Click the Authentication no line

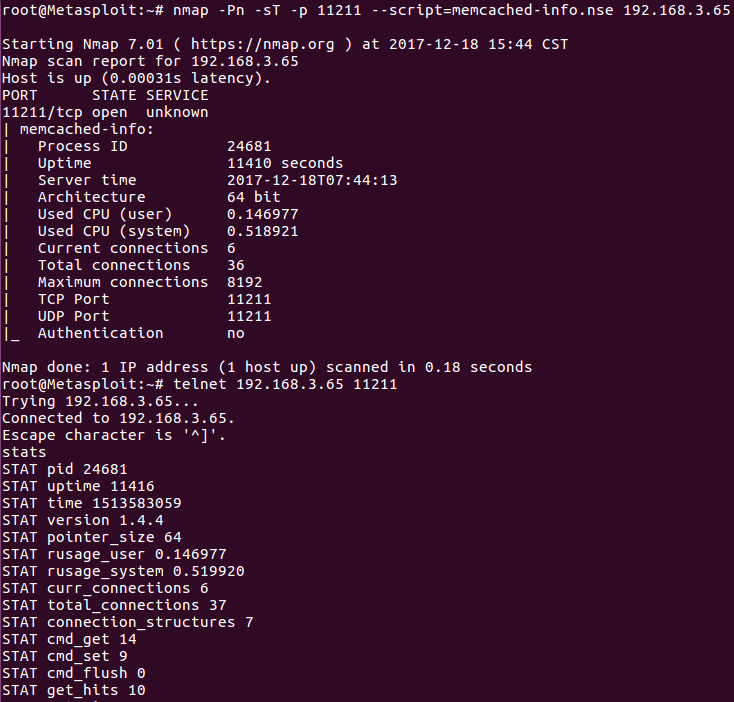(x=141, y=333)
